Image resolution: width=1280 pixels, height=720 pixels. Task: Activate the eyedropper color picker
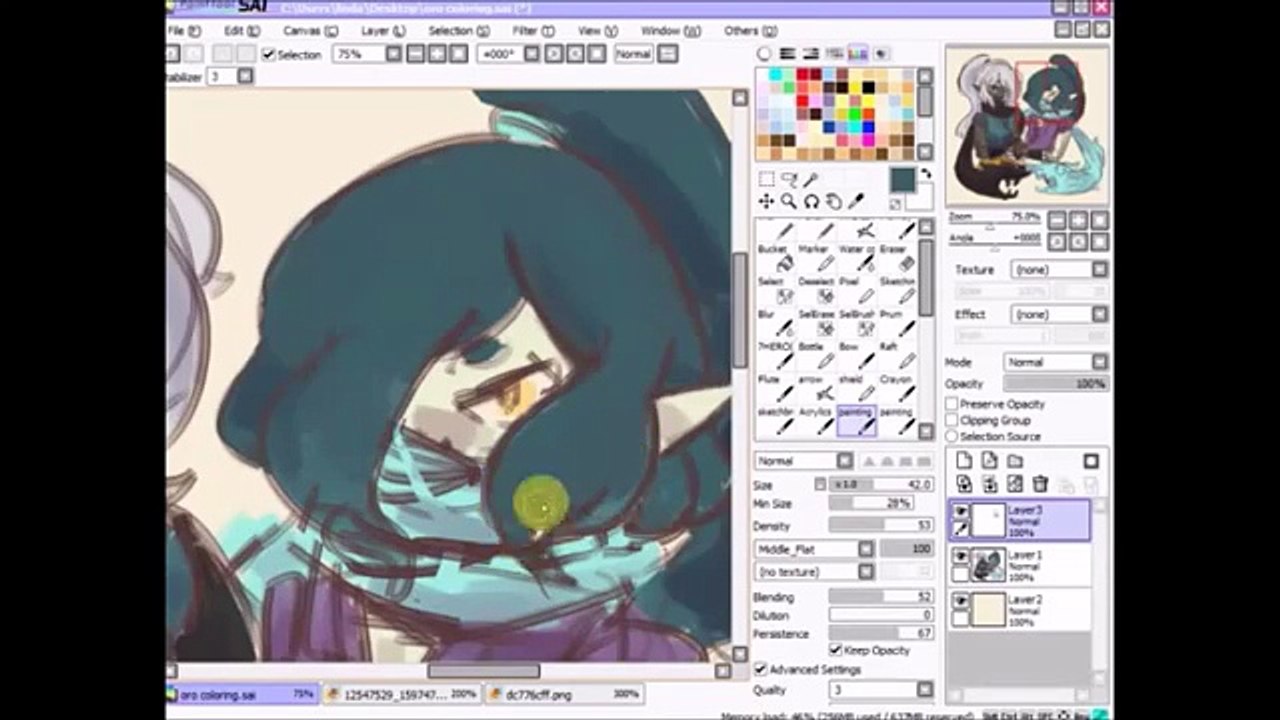[855, 202]
